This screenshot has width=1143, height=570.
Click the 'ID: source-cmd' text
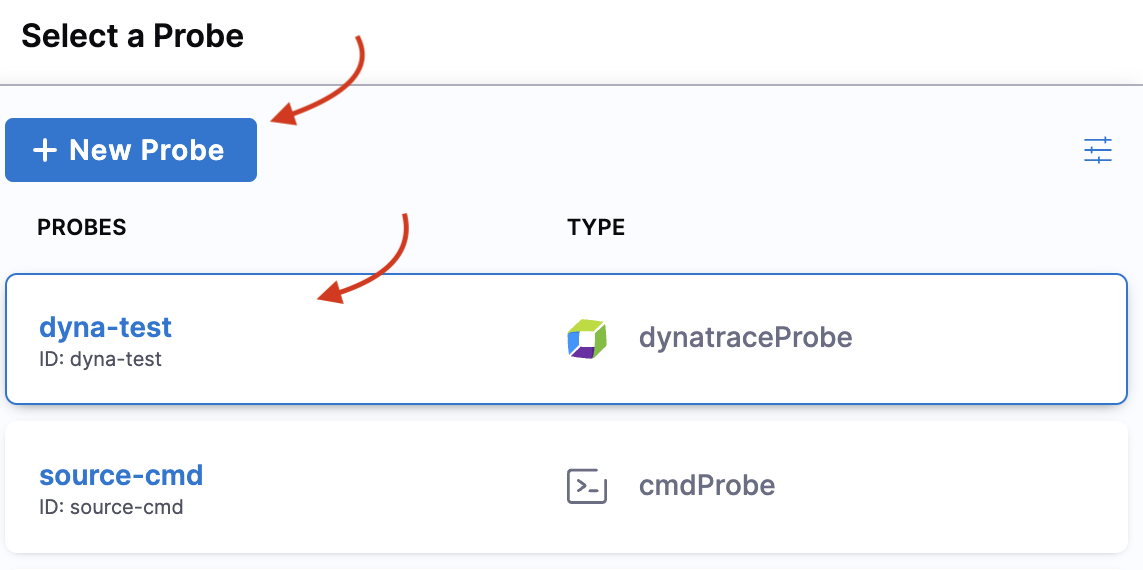(x=111, y=507)
